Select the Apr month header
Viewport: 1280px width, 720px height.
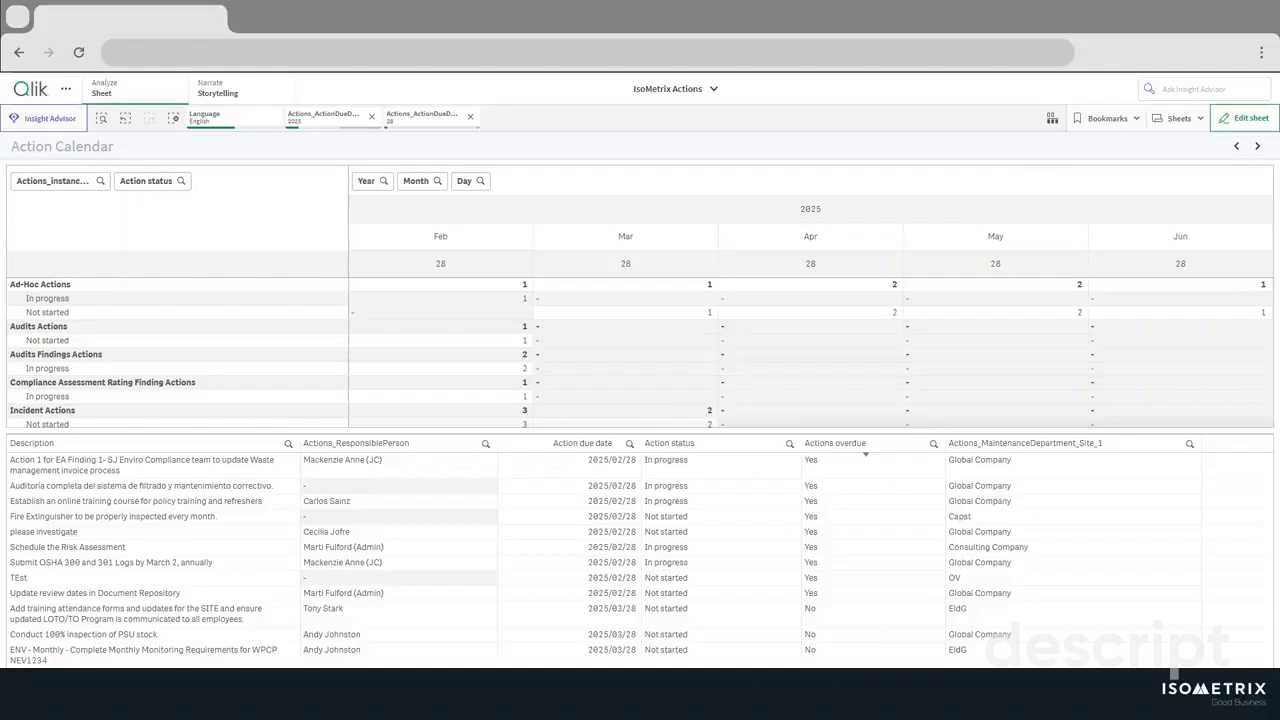(810, 237)
